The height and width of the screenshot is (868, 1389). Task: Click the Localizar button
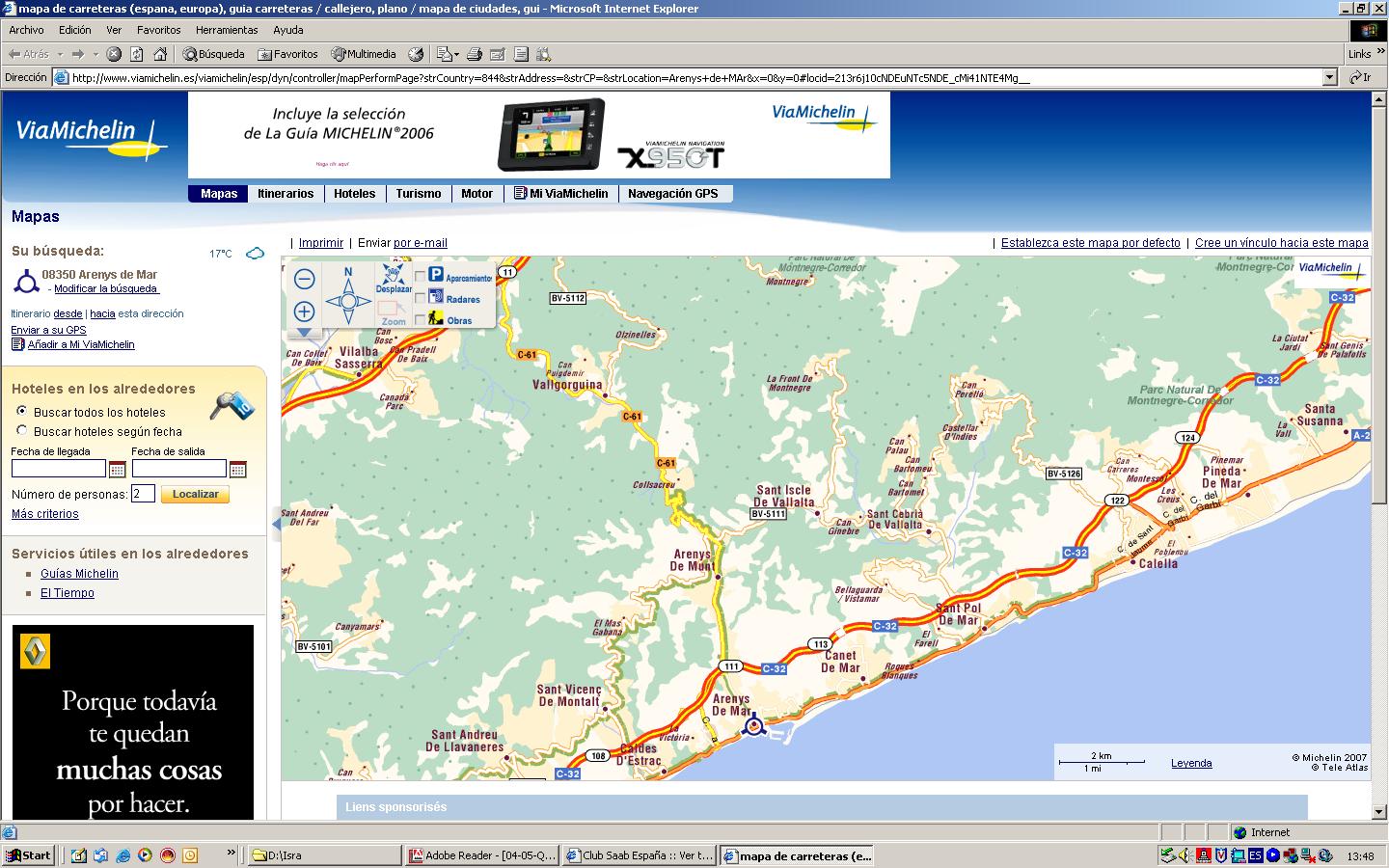click(x=196, y=494)
